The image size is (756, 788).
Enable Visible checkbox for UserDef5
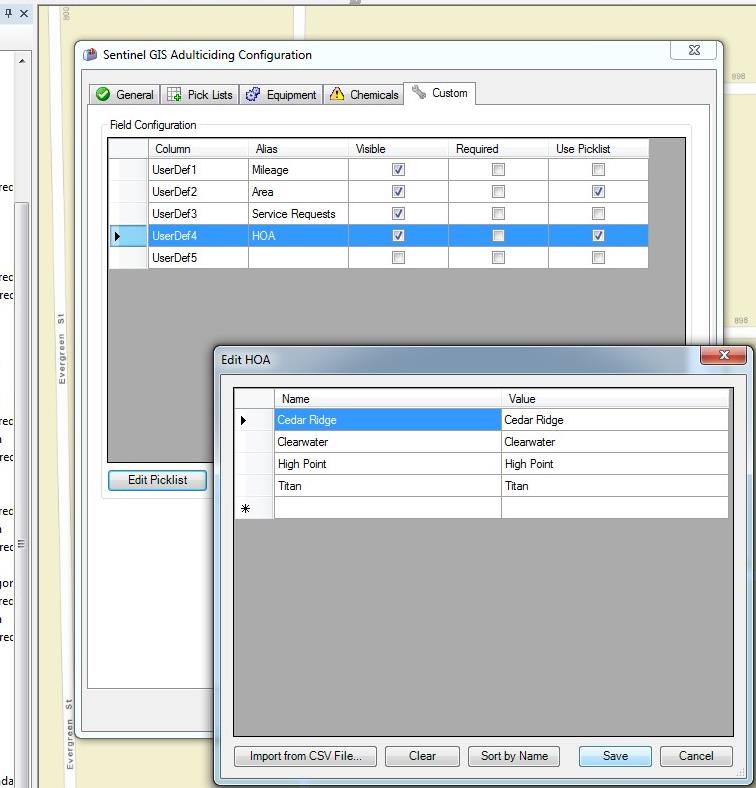[x=398, y=258]
